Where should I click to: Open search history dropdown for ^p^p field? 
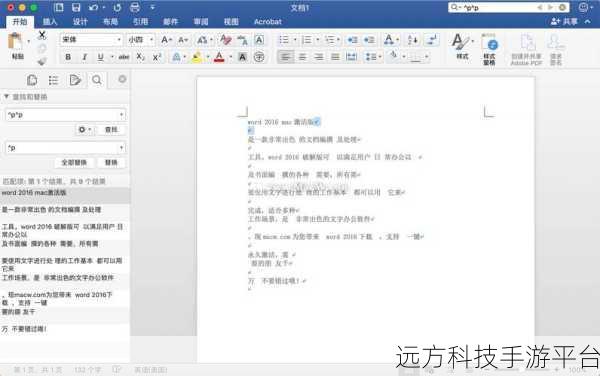121,114
